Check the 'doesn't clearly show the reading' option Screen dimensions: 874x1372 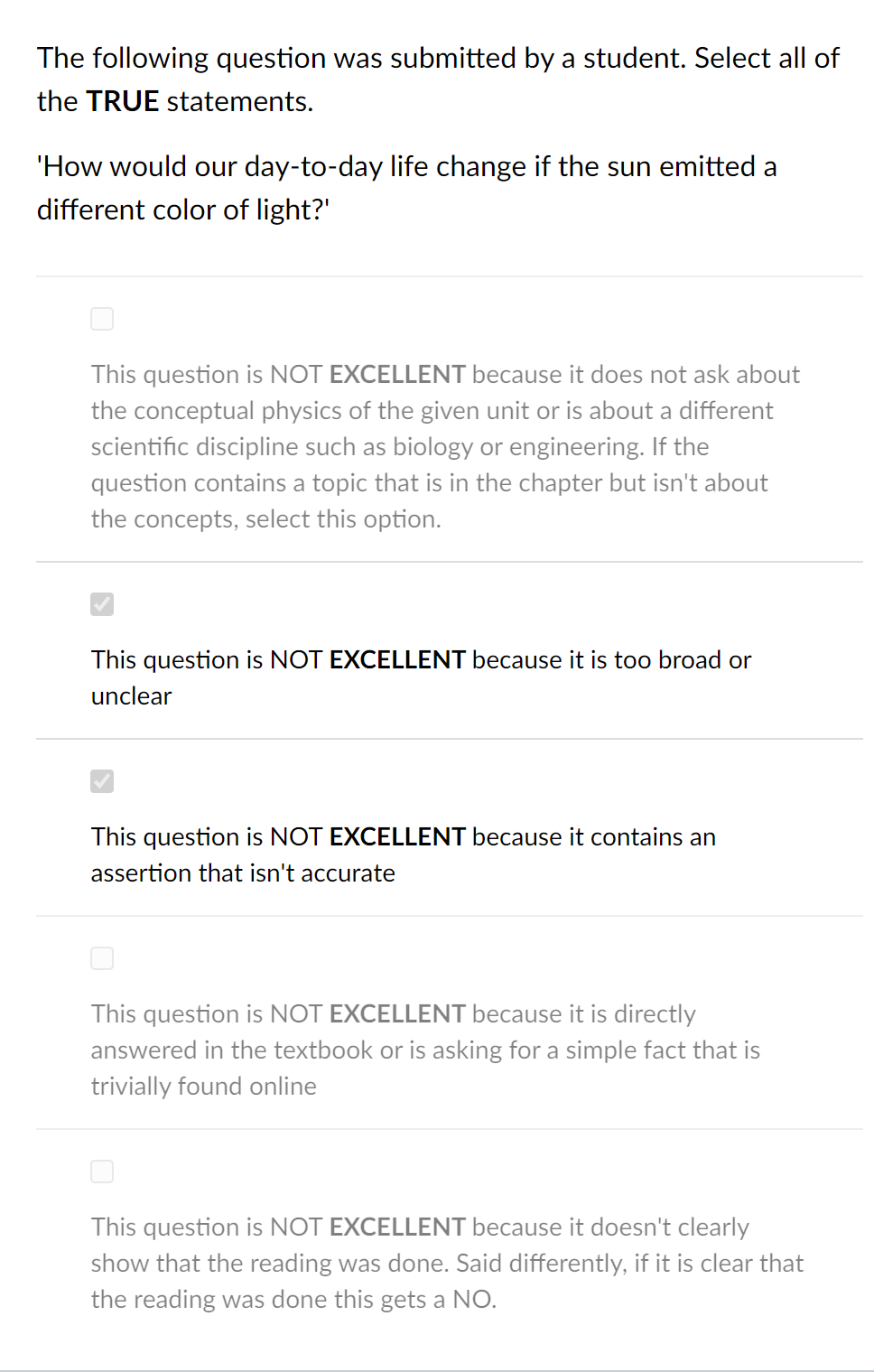102,1171
